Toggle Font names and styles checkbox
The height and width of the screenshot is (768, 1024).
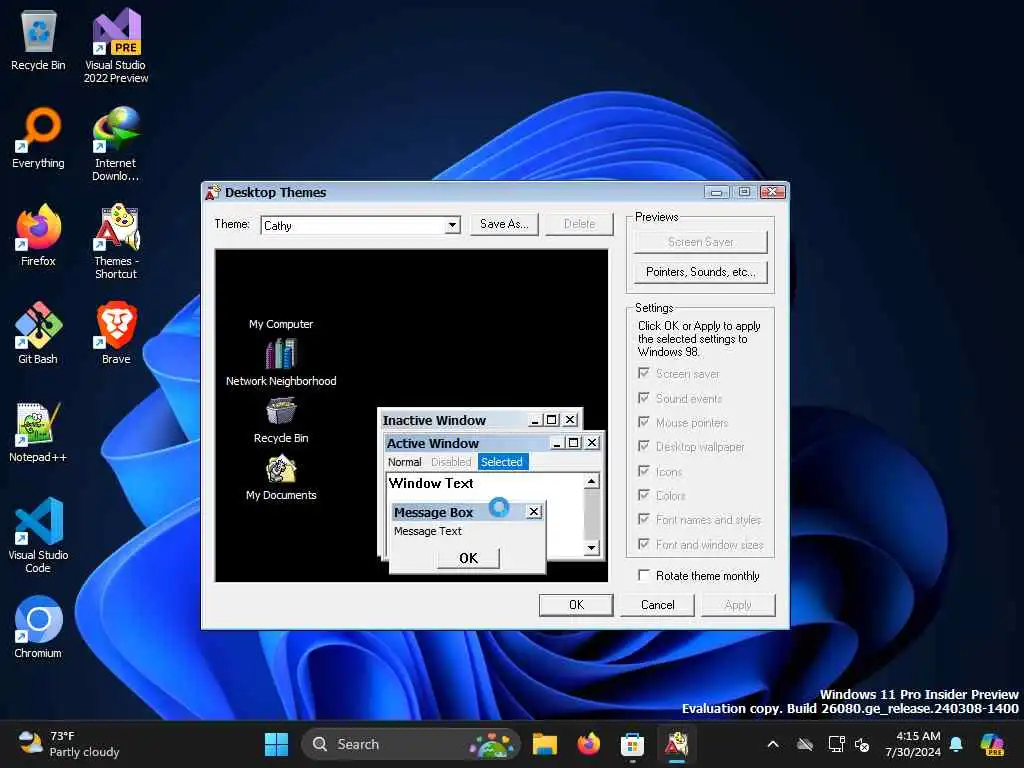[644, 519]
